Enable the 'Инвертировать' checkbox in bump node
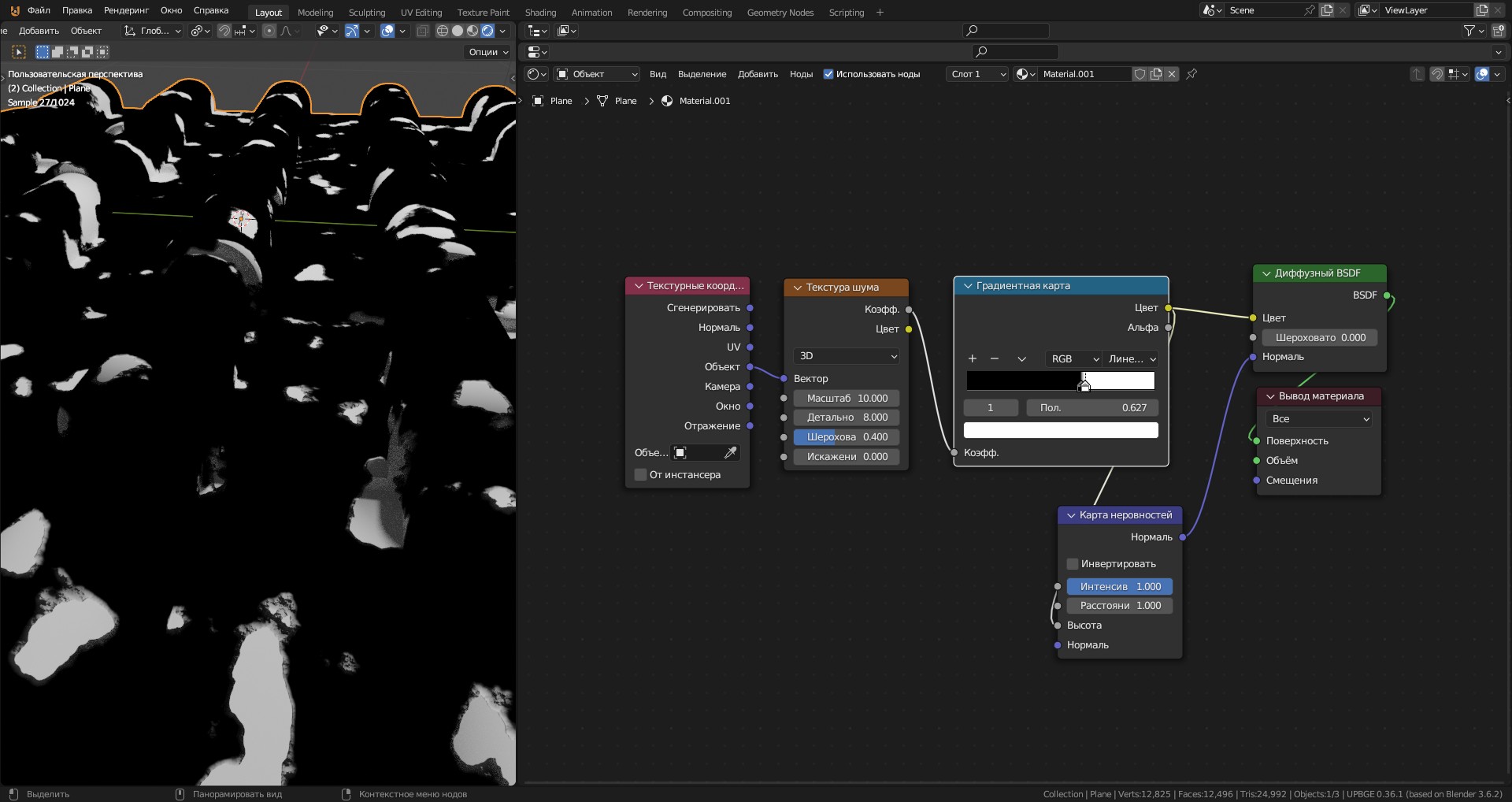 click(1073, 564)
